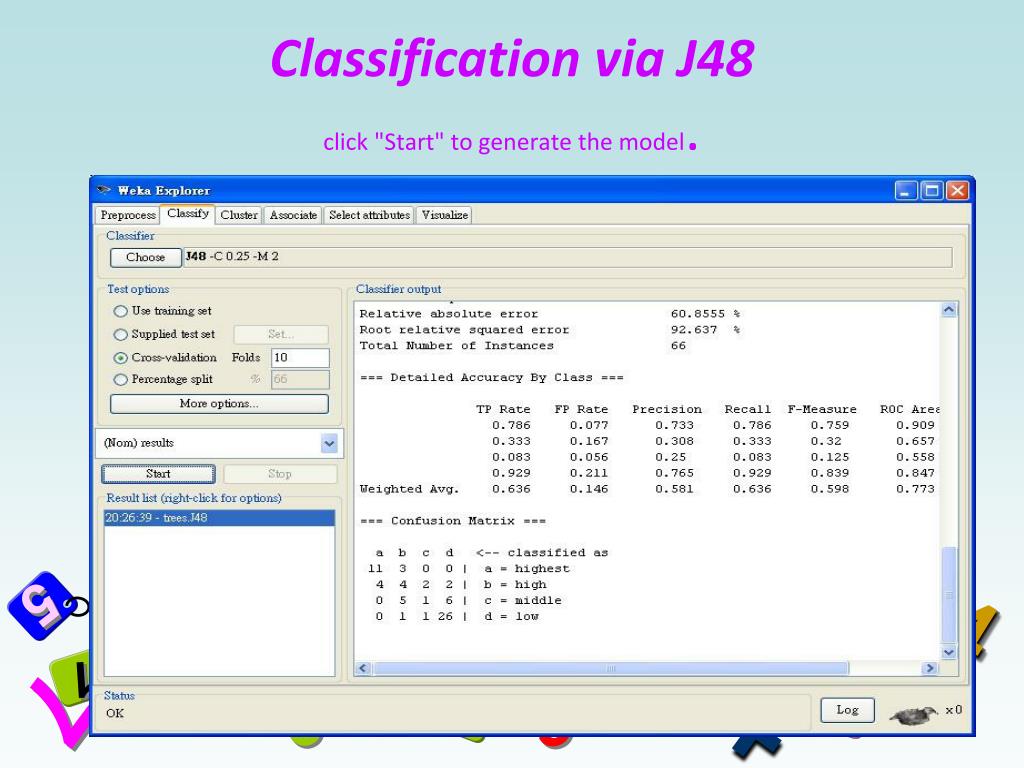
Task: Click the horizontal scrollbar thumb in output
Action: [x=611, y=668]
